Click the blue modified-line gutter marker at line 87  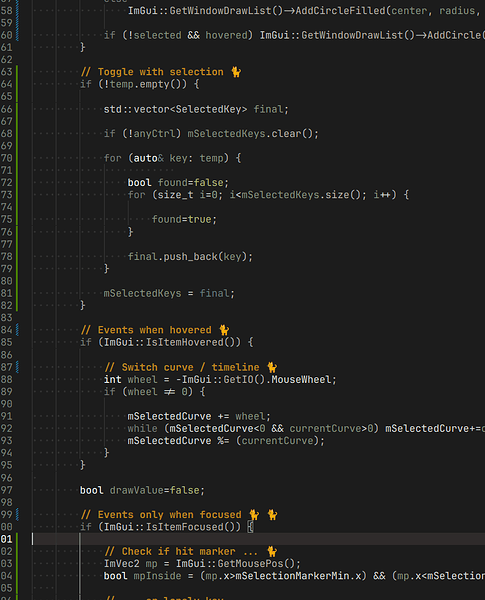coord(17,367)
